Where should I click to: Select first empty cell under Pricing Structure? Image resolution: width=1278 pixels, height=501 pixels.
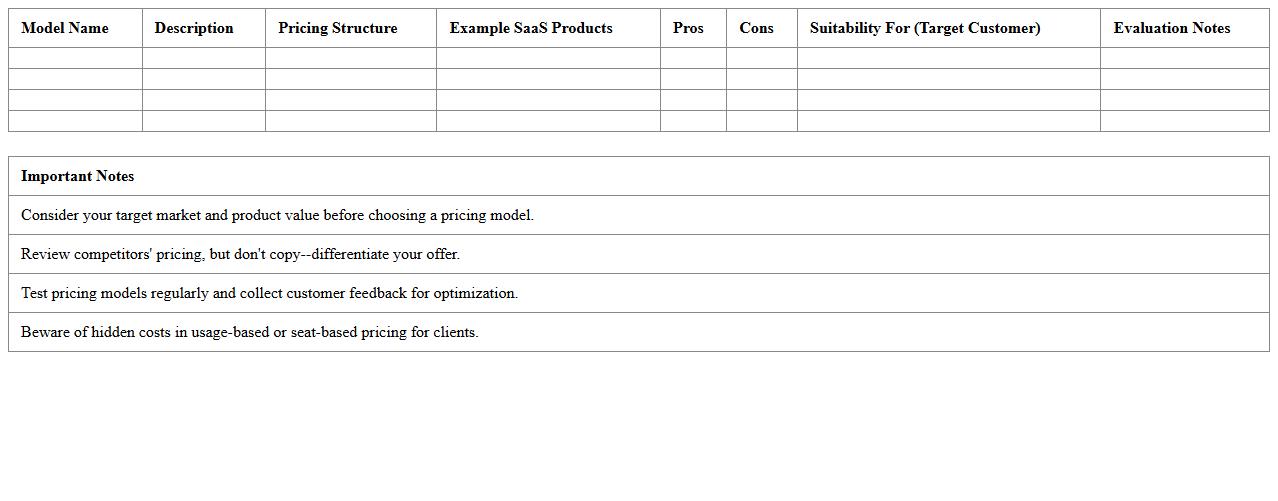click(x=351, y=58)
